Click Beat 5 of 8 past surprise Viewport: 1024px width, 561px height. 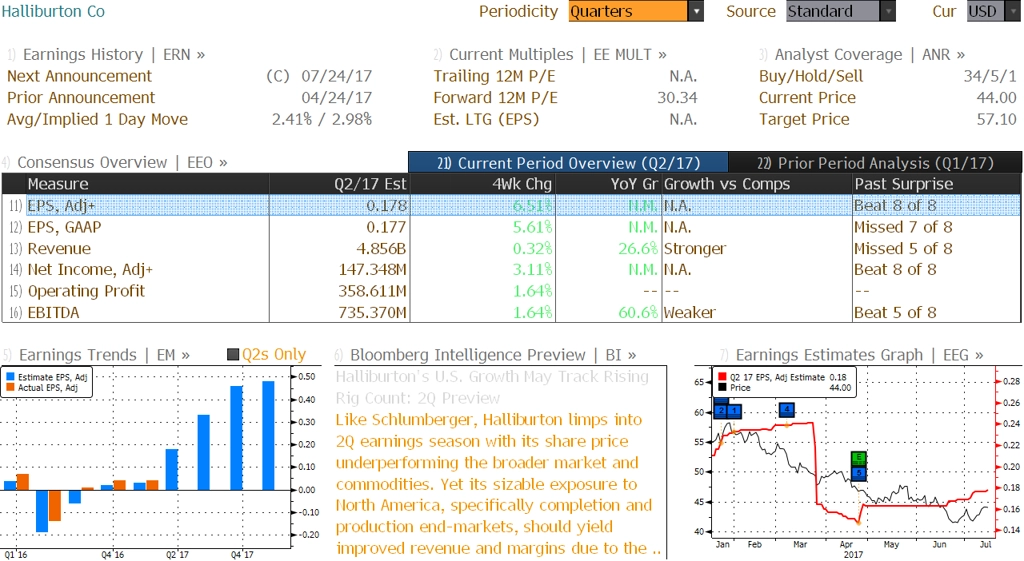(x=895, y=313)
